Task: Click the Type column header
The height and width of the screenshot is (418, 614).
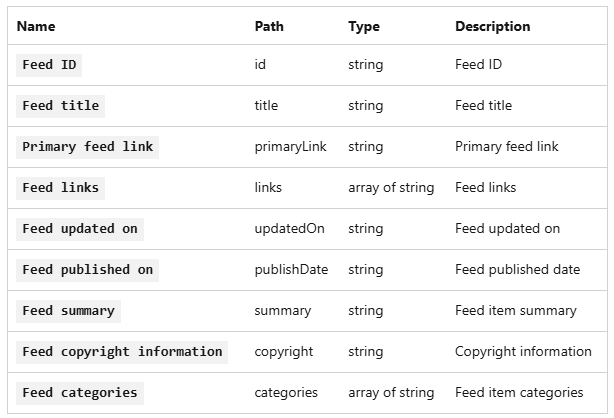Action: [364, 27]
